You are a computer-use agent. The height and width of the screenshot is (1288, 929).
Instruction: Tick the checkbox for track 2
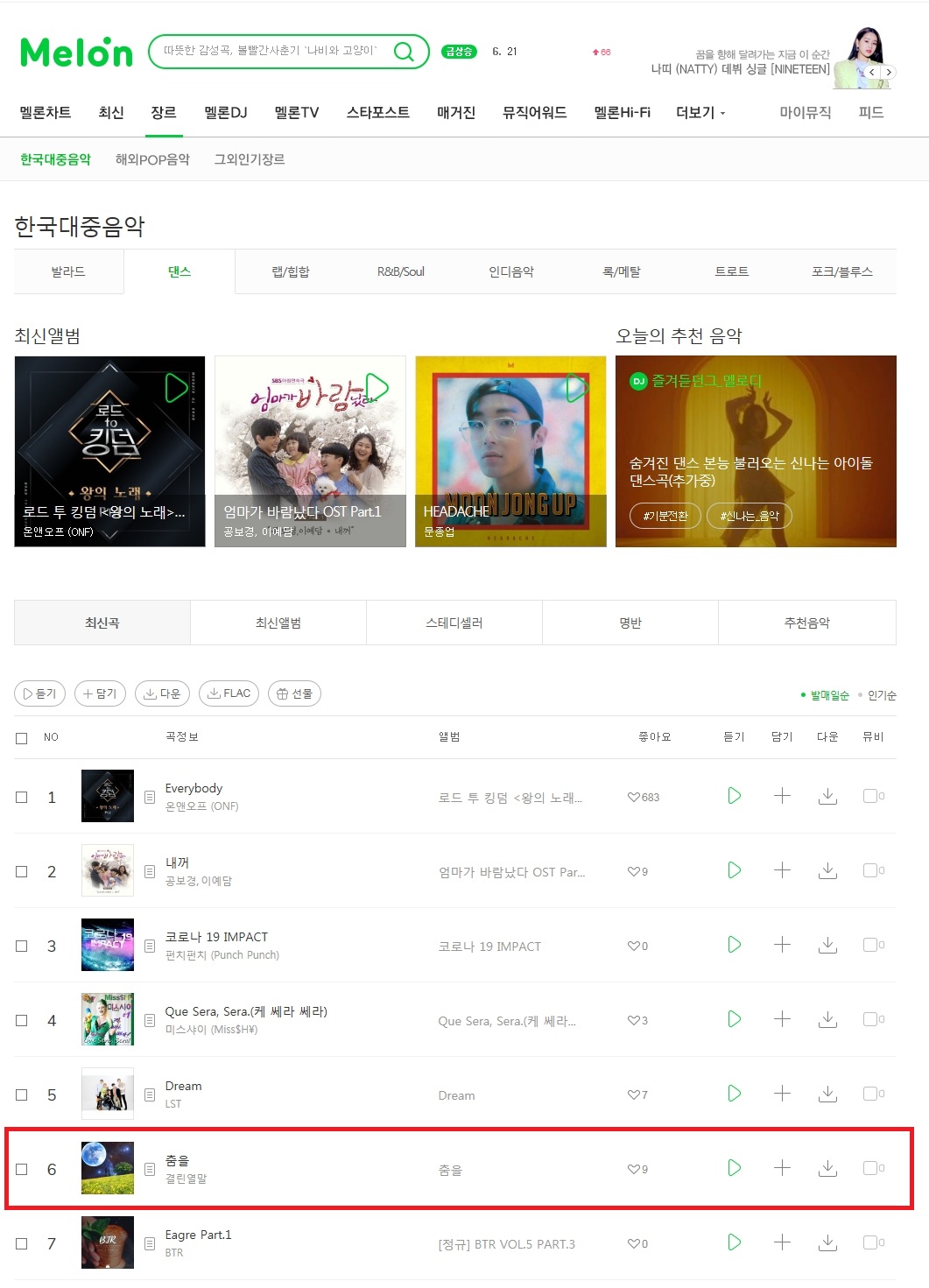[x=22, y=871]
